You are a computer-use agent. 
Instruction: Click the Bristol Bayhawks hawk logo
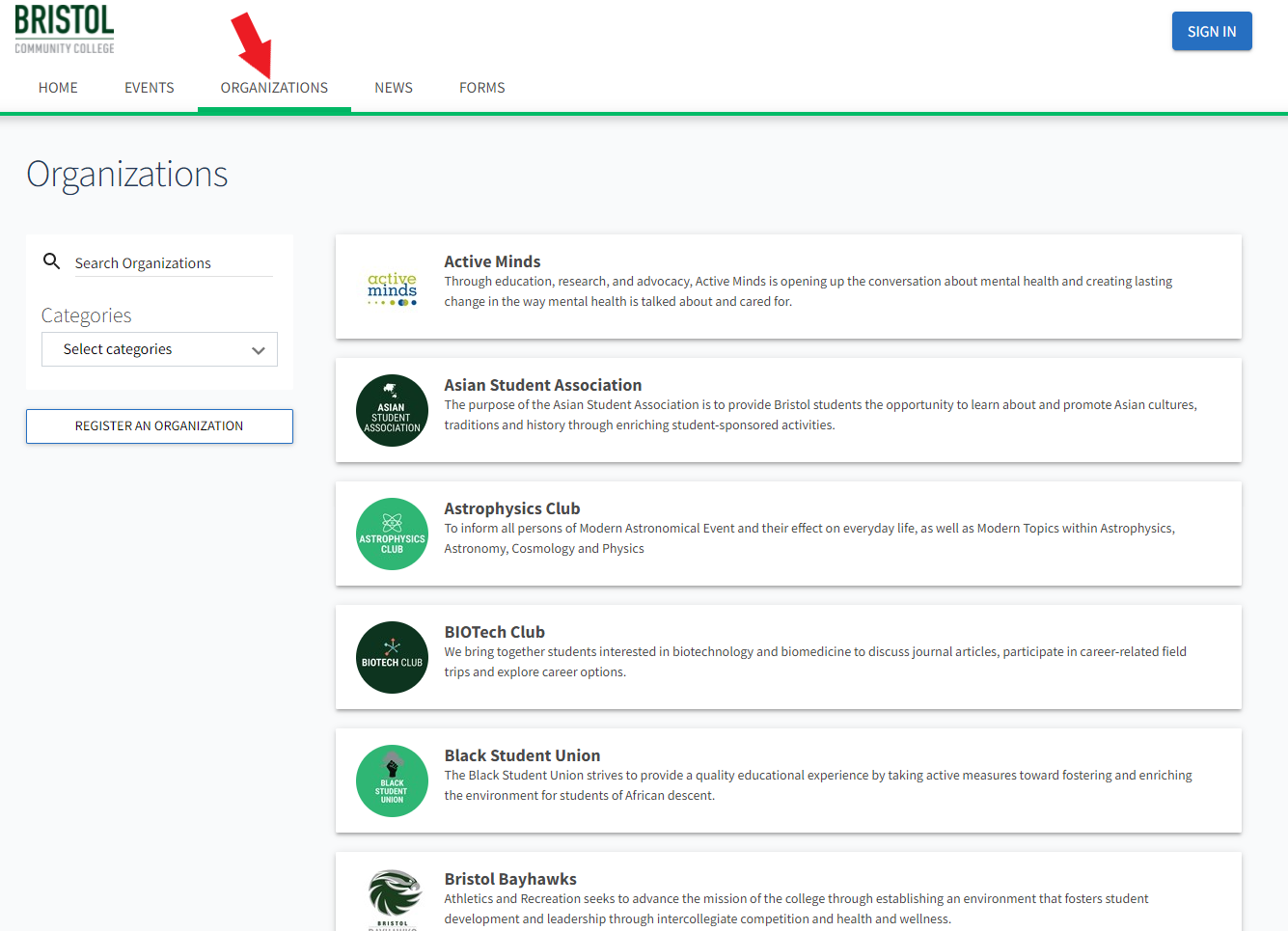point(394,899)
